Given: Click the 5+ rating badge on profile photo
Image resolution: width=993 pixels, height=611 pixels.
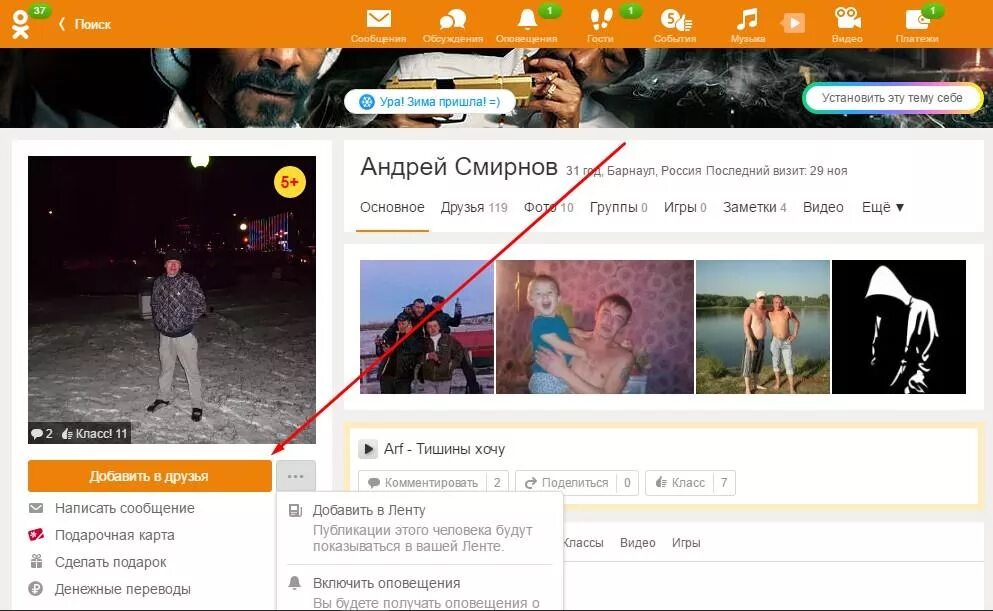Looking at the screenshot, I should point(289,182).
